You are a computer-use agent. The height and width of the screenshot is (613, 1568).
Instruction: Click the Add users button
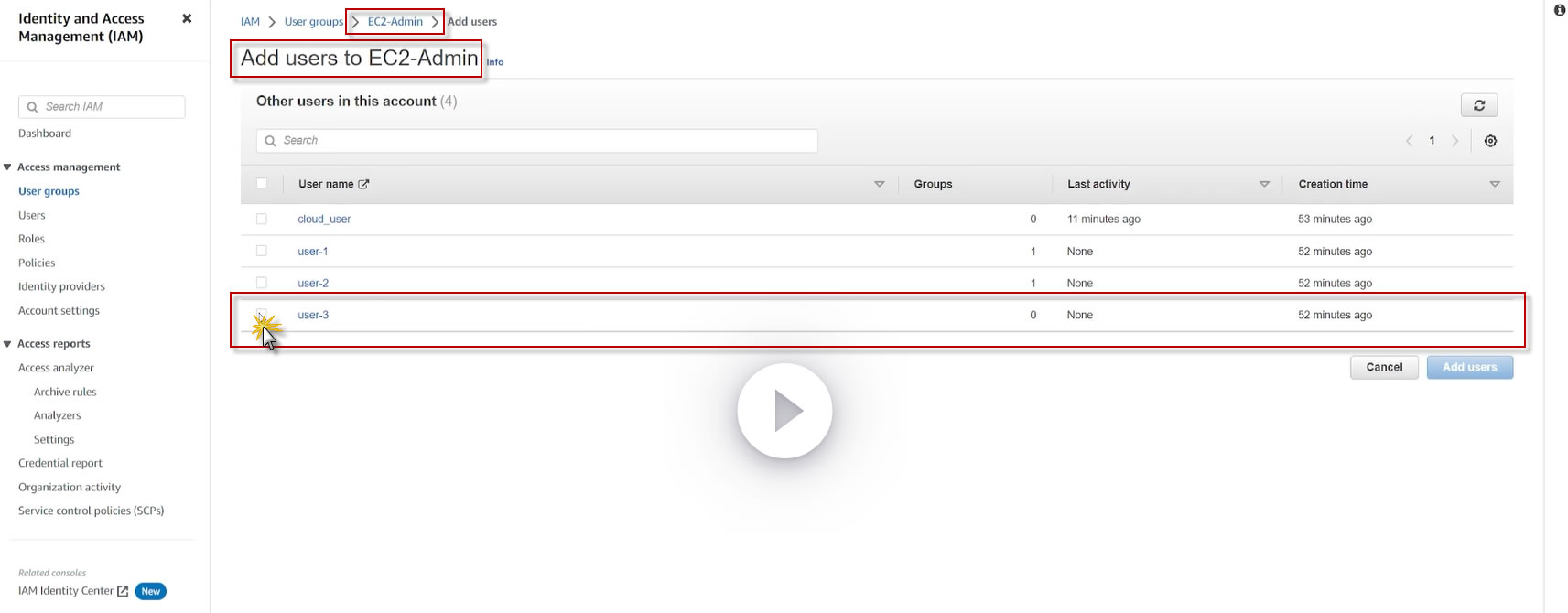click(x=1470, y=367)
